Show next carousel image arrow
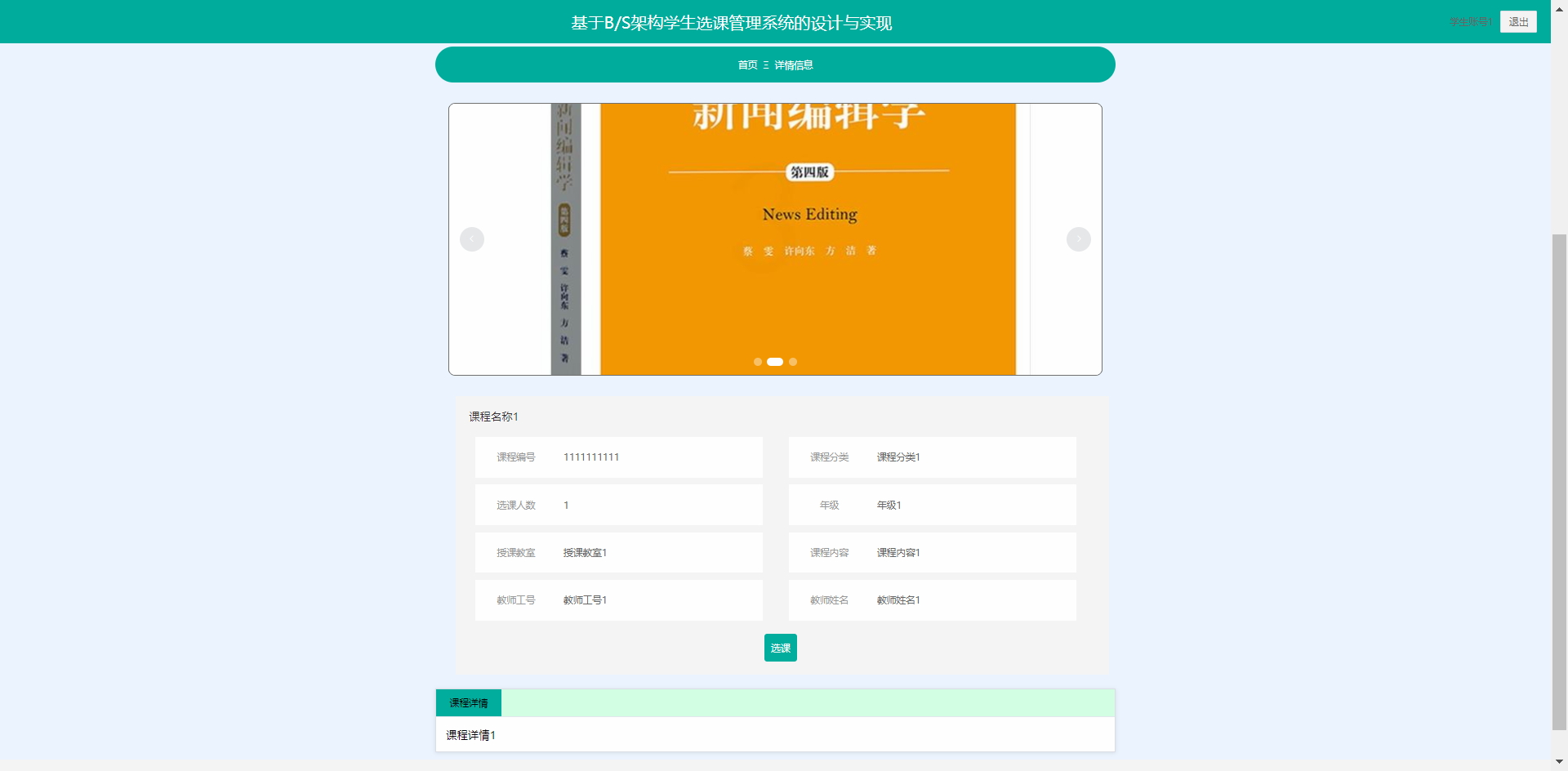This screenshot has width=1568, height=771. (x=1079, y=239)
